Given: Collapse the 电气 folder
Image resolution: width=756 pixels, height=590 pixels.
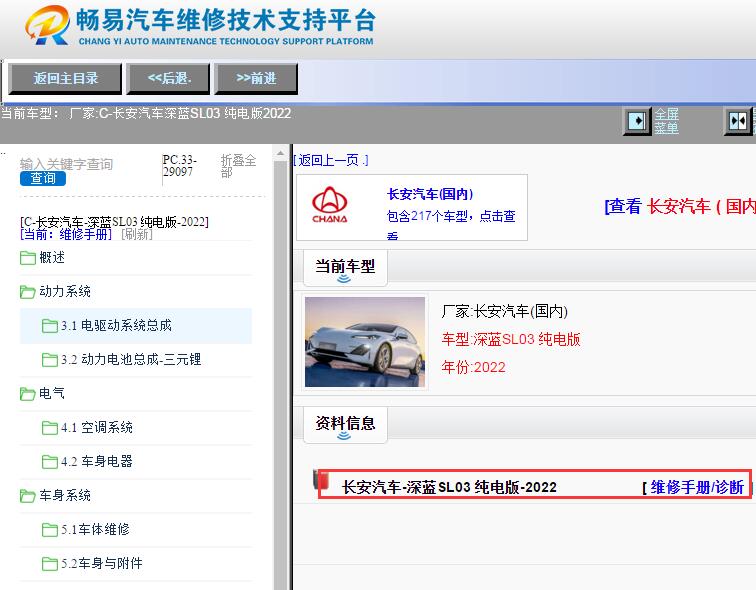Looking at the screenshot, I should [x=52, y=393].
